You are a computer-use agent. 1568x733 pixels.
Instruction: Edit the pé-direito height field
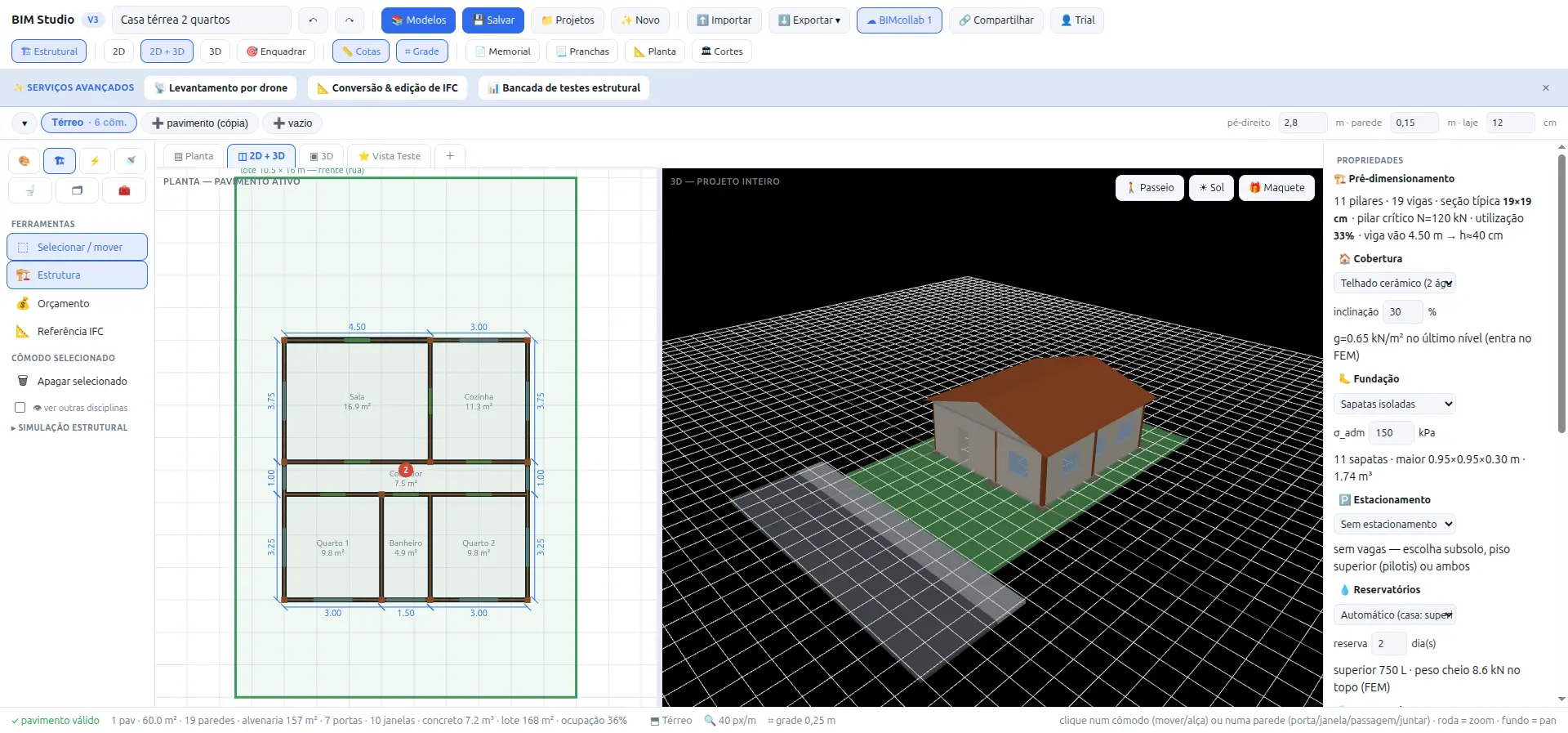coord(1303,123)
